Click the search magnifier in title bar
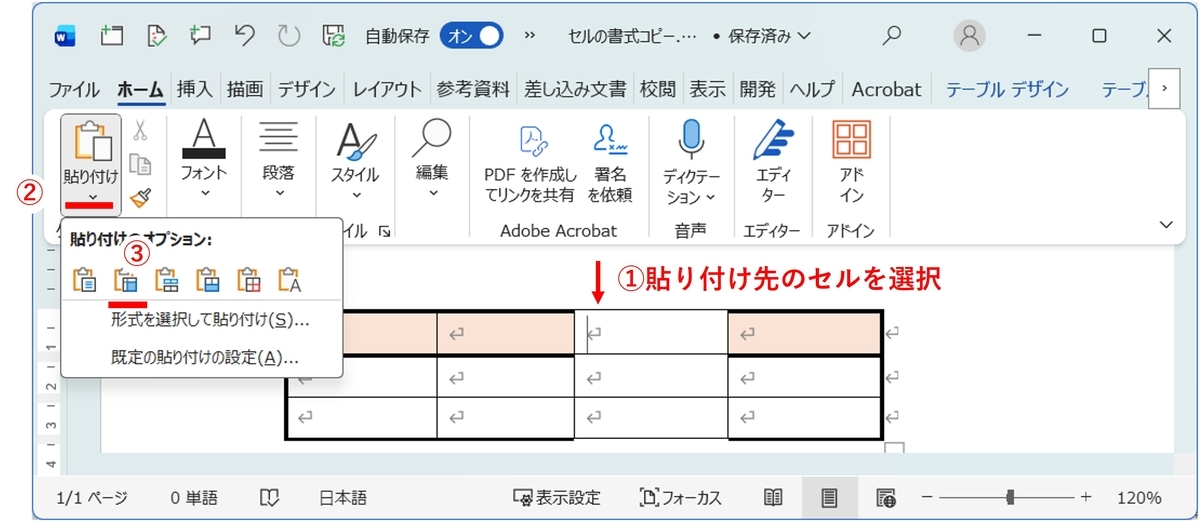The width and height of the screenshot is (1200, 522). tap(892, 36)
